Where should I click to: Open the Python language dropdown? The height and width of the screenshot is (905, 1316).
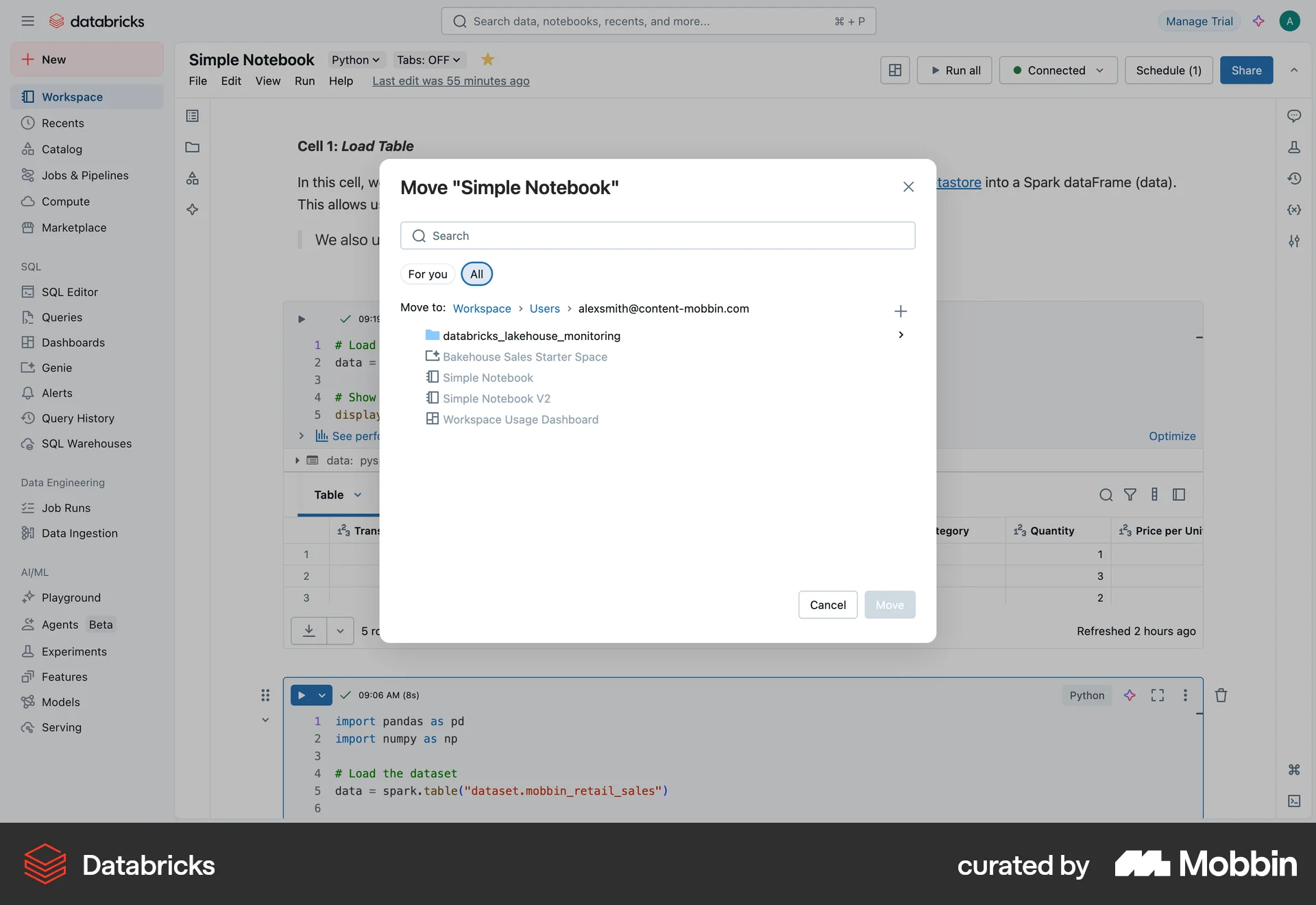click(355, 60)
